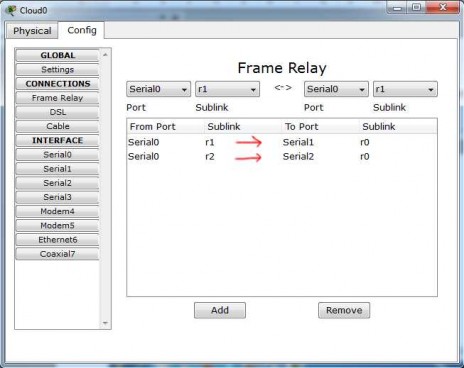The width and height of the screenshot is (464, 368).
Task: Expand the right Sublink dropdown showing r1
Action: pyautogui.click(x=405, y=89)
